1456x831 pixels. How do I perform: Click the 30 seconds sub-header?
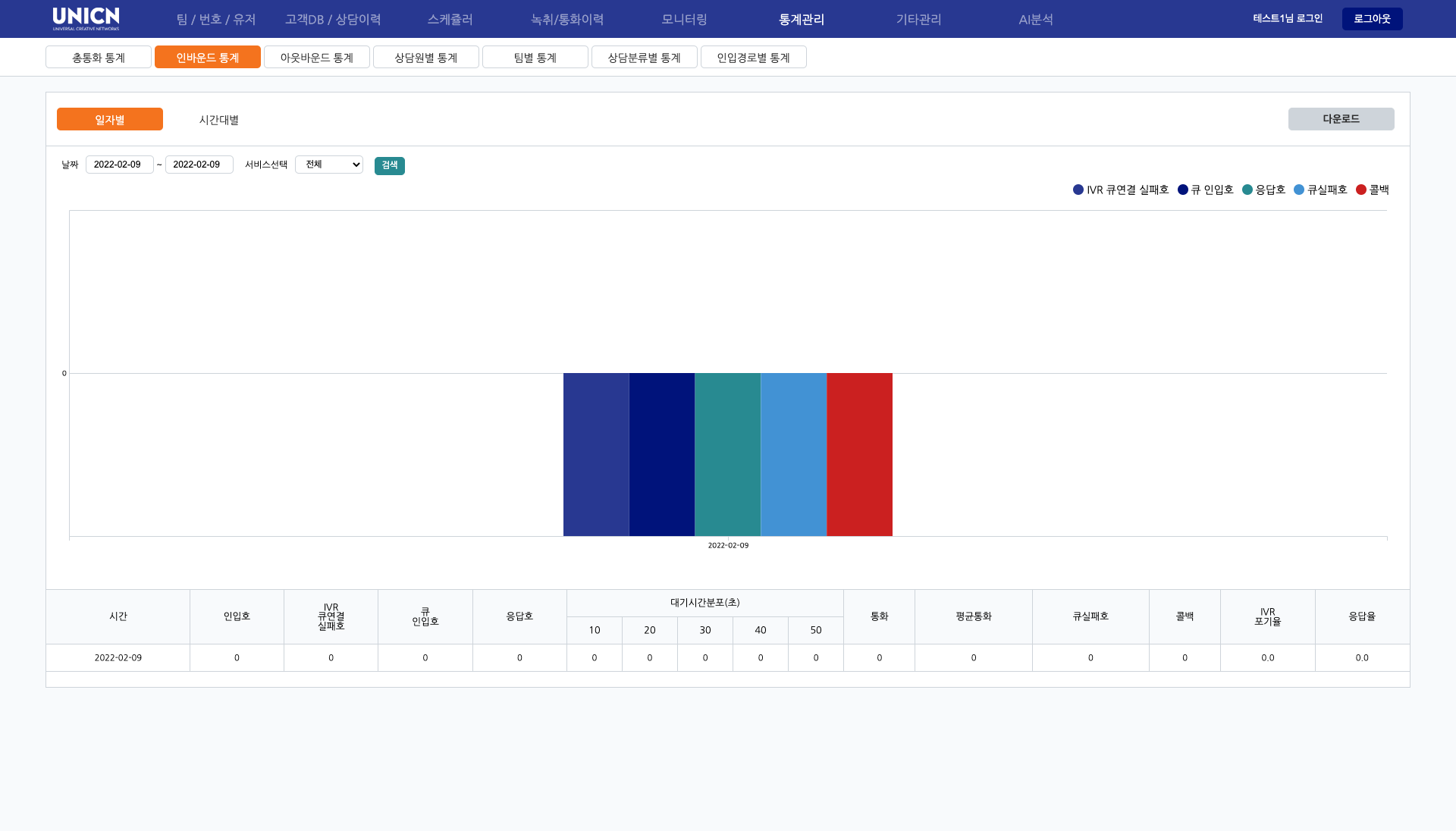[x=705, y=630]
